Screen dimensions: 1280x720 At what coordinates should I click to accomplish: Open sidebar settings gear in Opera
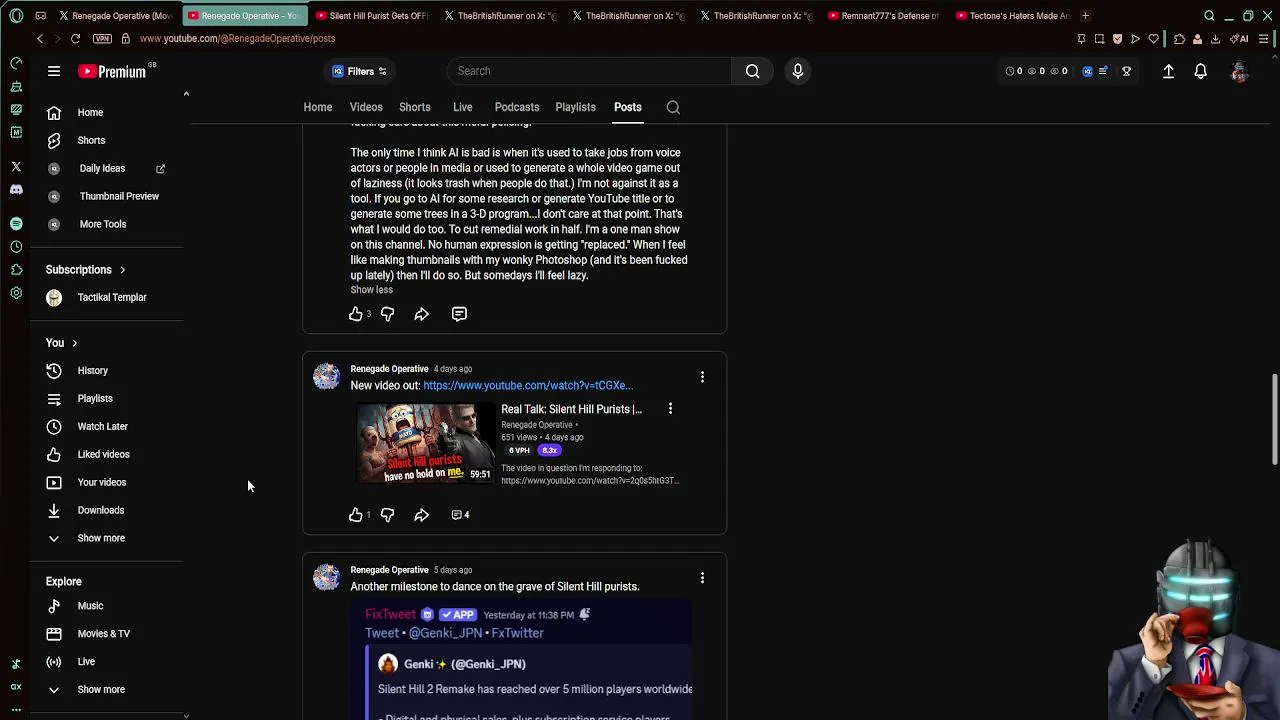click(16, 293)
